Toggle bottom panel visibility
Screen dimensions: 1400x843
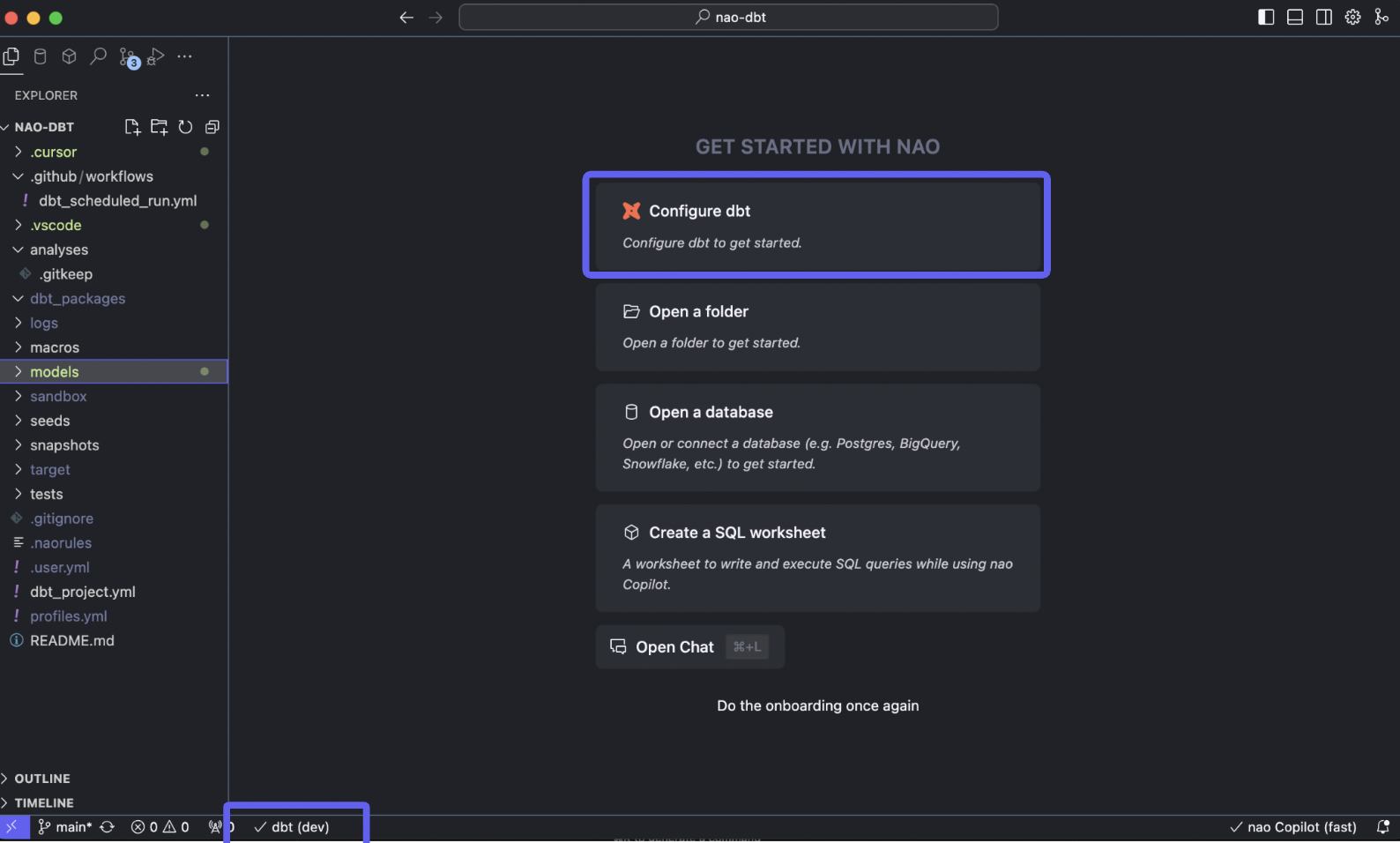[1295, 17]
